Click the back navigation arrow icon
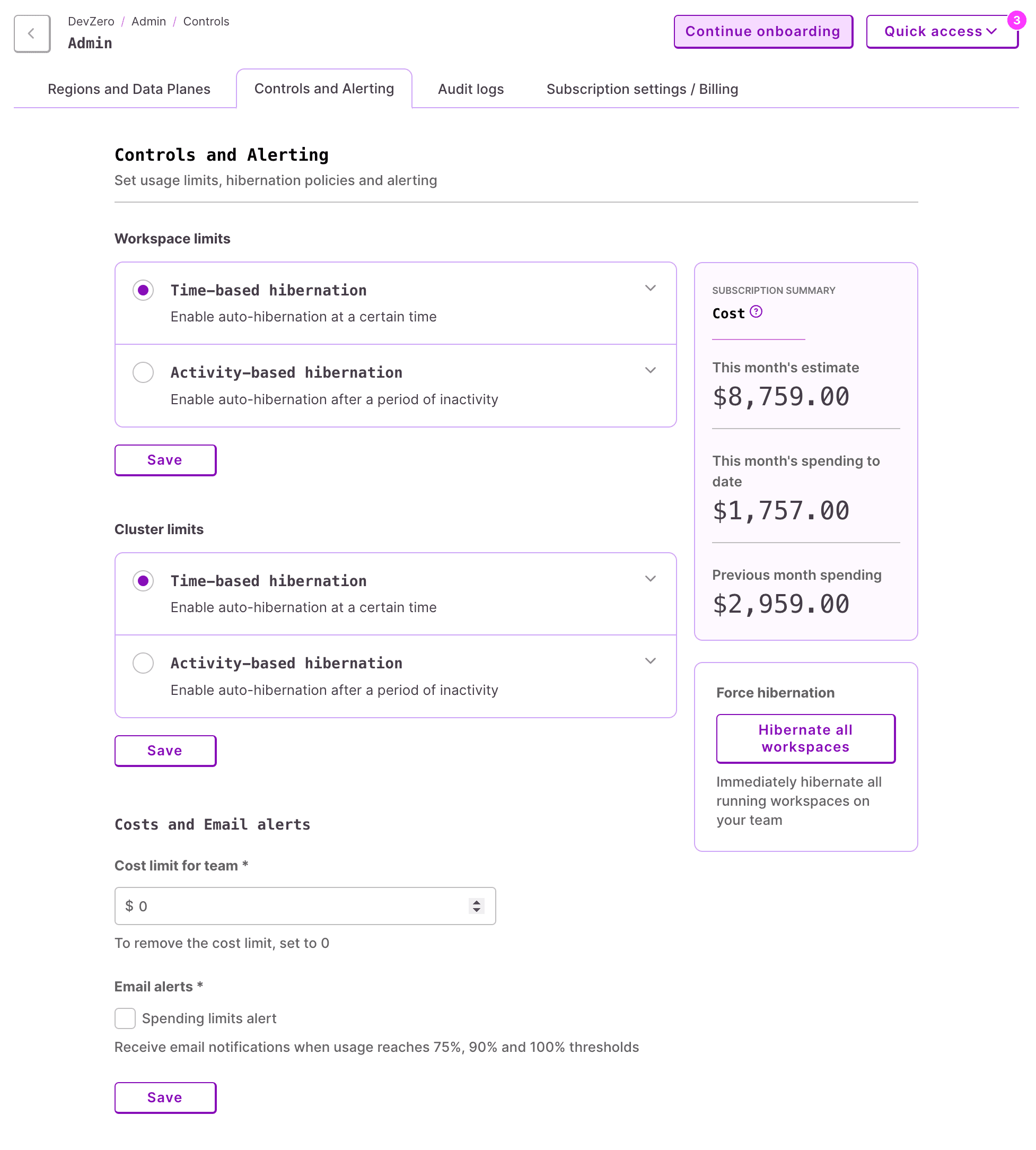This screenshot has width=1036, height=1150. point(31,33)
